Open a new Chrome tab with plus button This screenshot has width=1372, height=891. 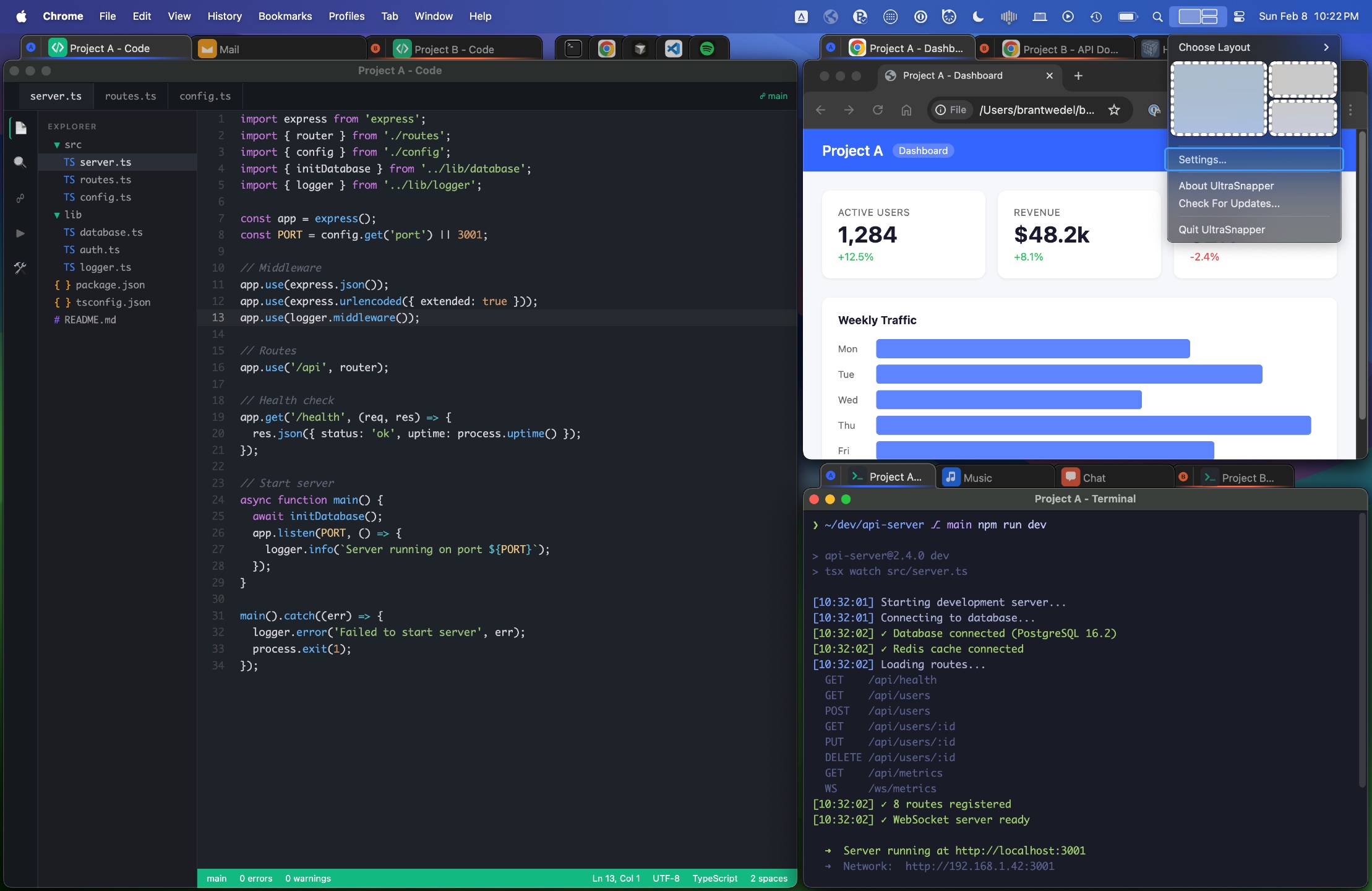pos(1078,75)
